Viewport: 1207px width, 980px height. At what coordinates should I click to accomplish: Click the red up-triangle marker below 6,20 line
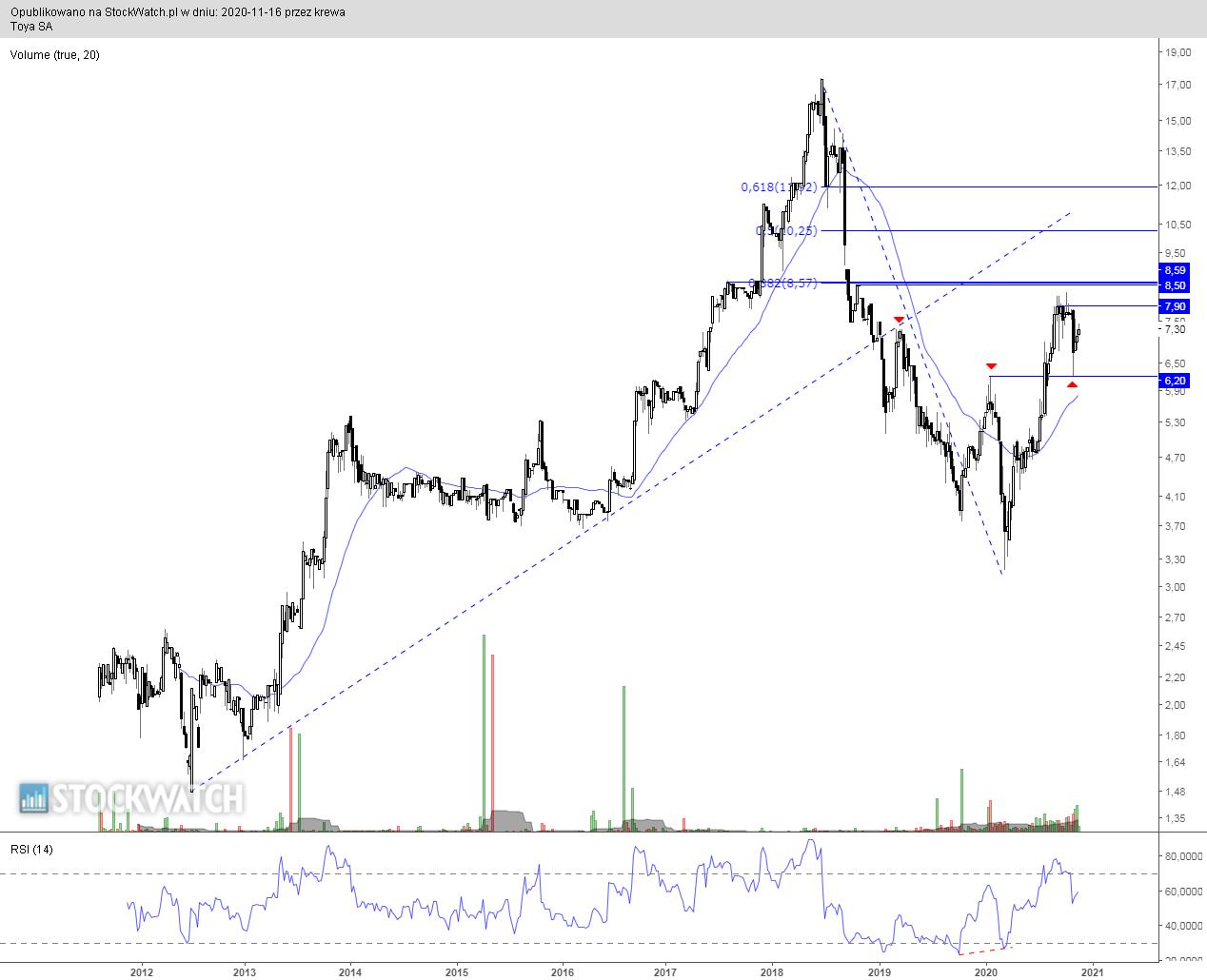(1072, 384)
